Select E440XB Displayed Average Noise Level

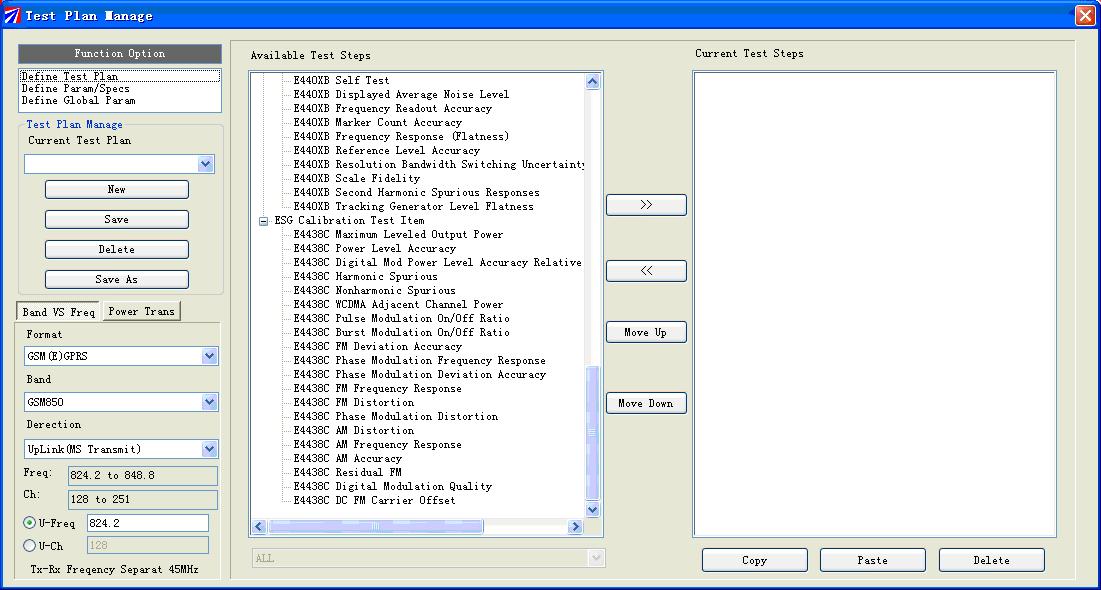pos(401,95)
